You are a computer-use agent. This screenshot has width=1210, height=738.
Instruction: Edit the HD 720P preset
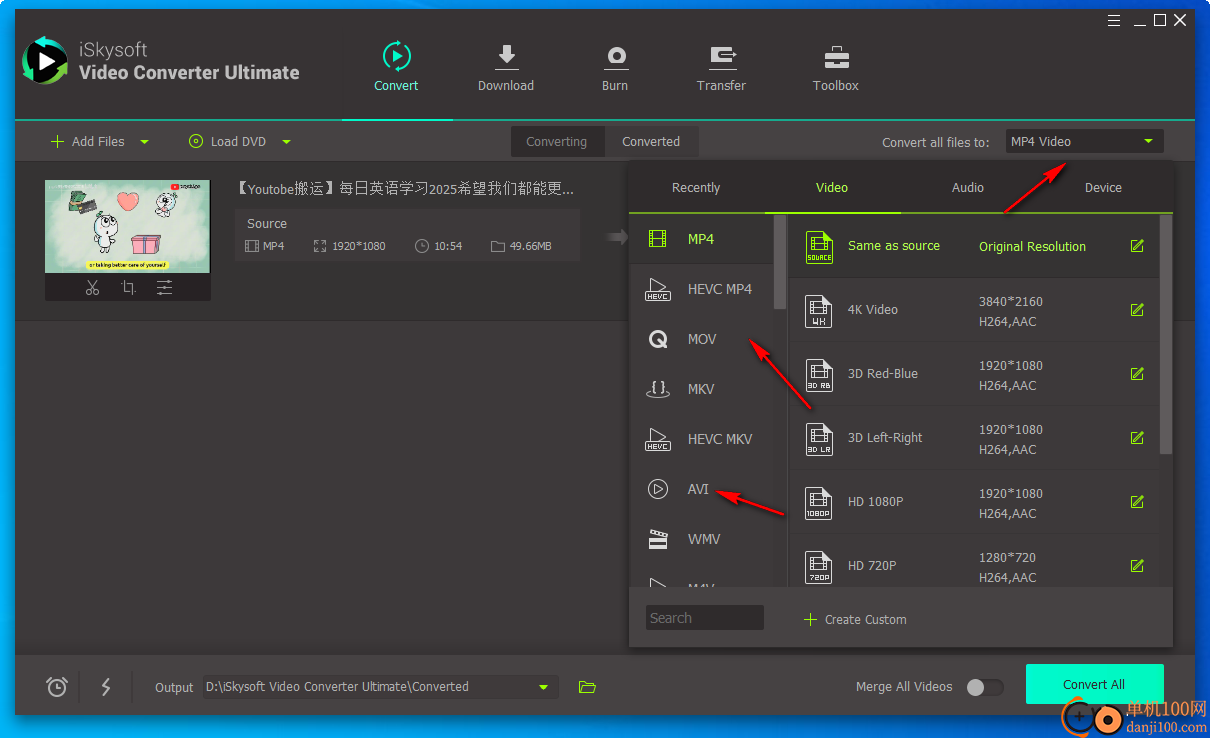pos(1137,566)
